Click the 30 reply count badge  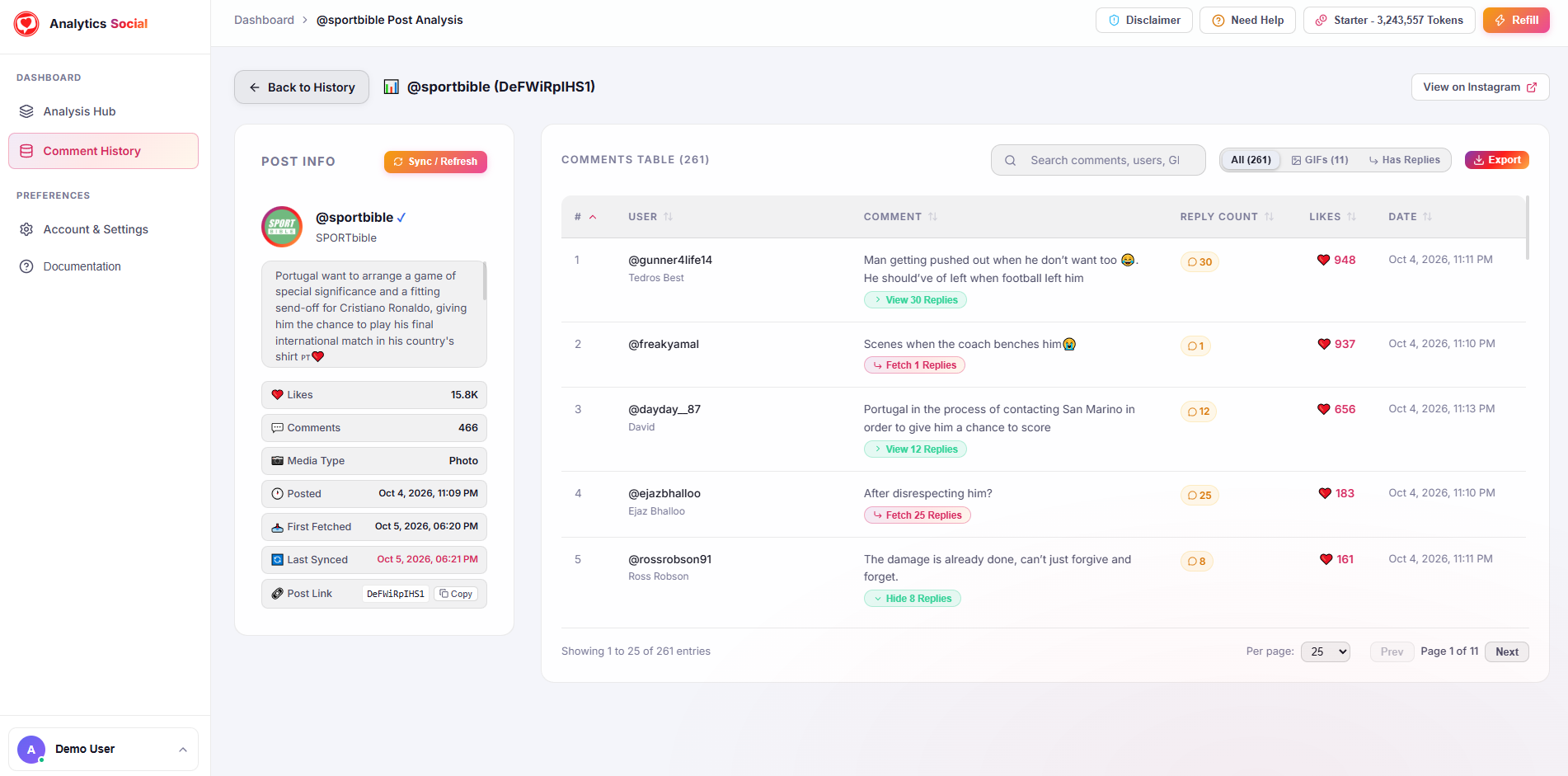[x=1199, y=262]
